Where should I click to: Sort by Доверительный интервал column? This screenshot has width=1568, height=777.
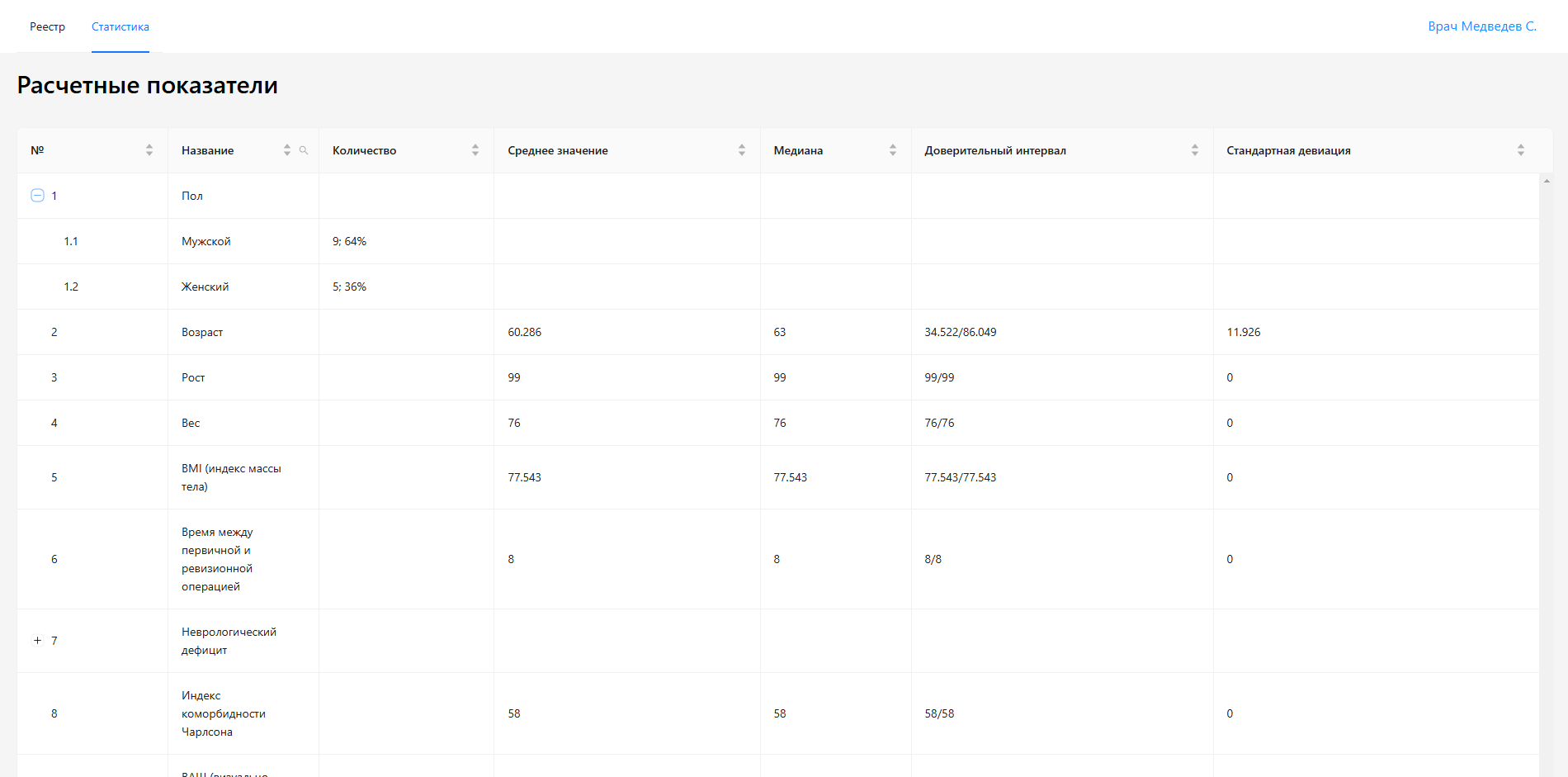tap(1195, 150)
